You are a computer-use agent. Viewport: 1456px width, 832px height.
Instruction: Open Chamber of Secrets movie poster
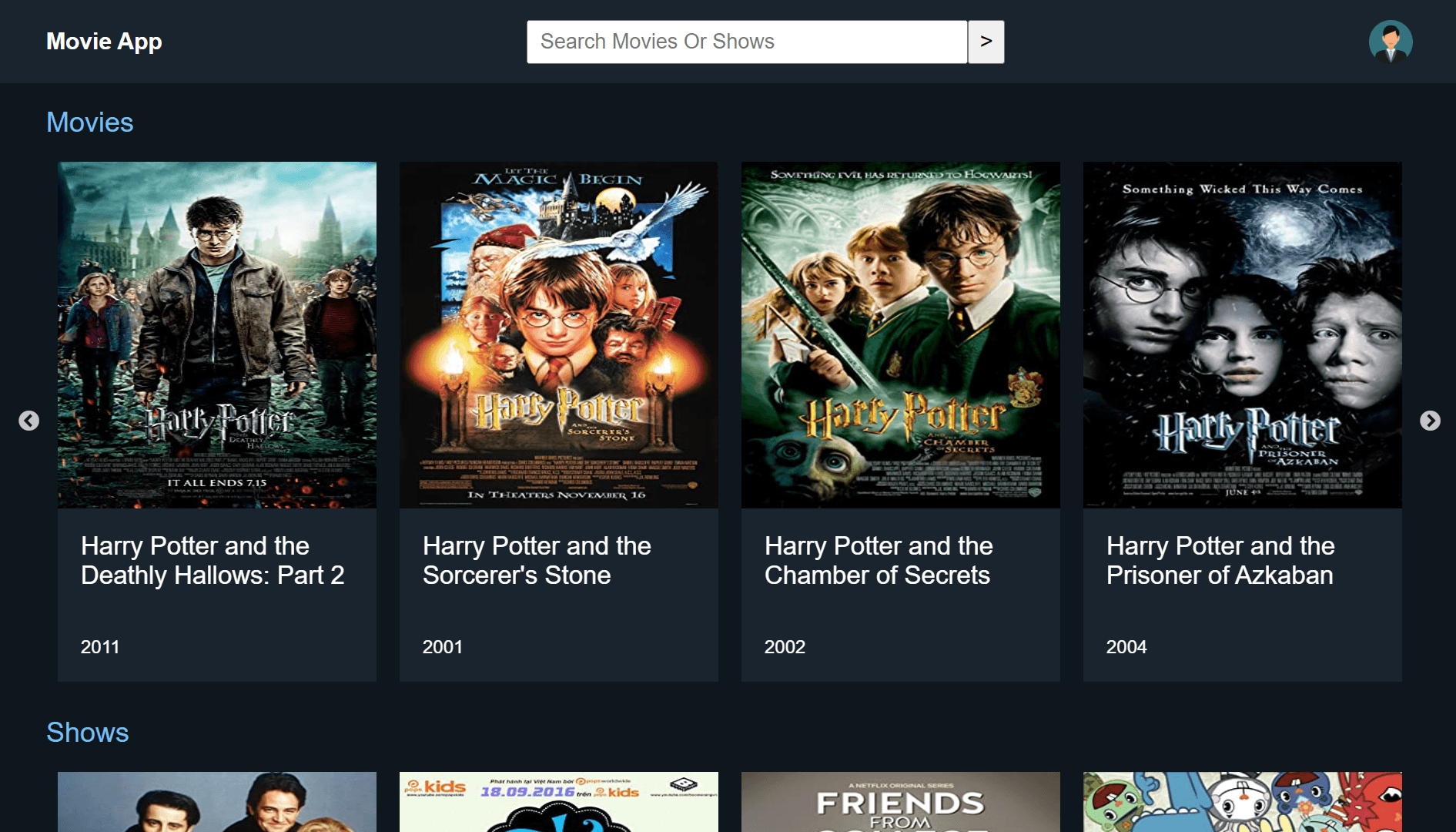(x=901, y=335)
